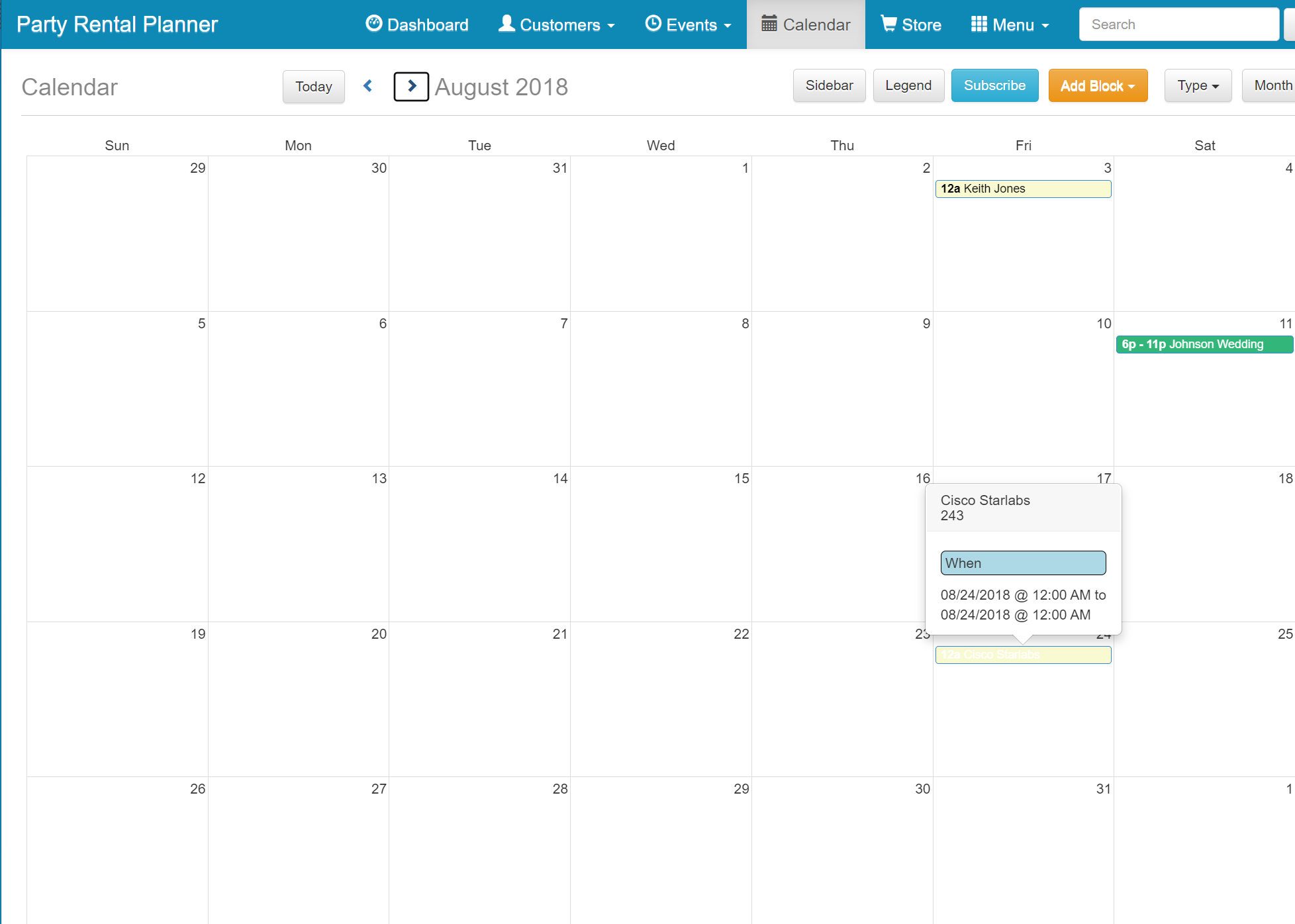Click the Customers person icon

(506, 24)
